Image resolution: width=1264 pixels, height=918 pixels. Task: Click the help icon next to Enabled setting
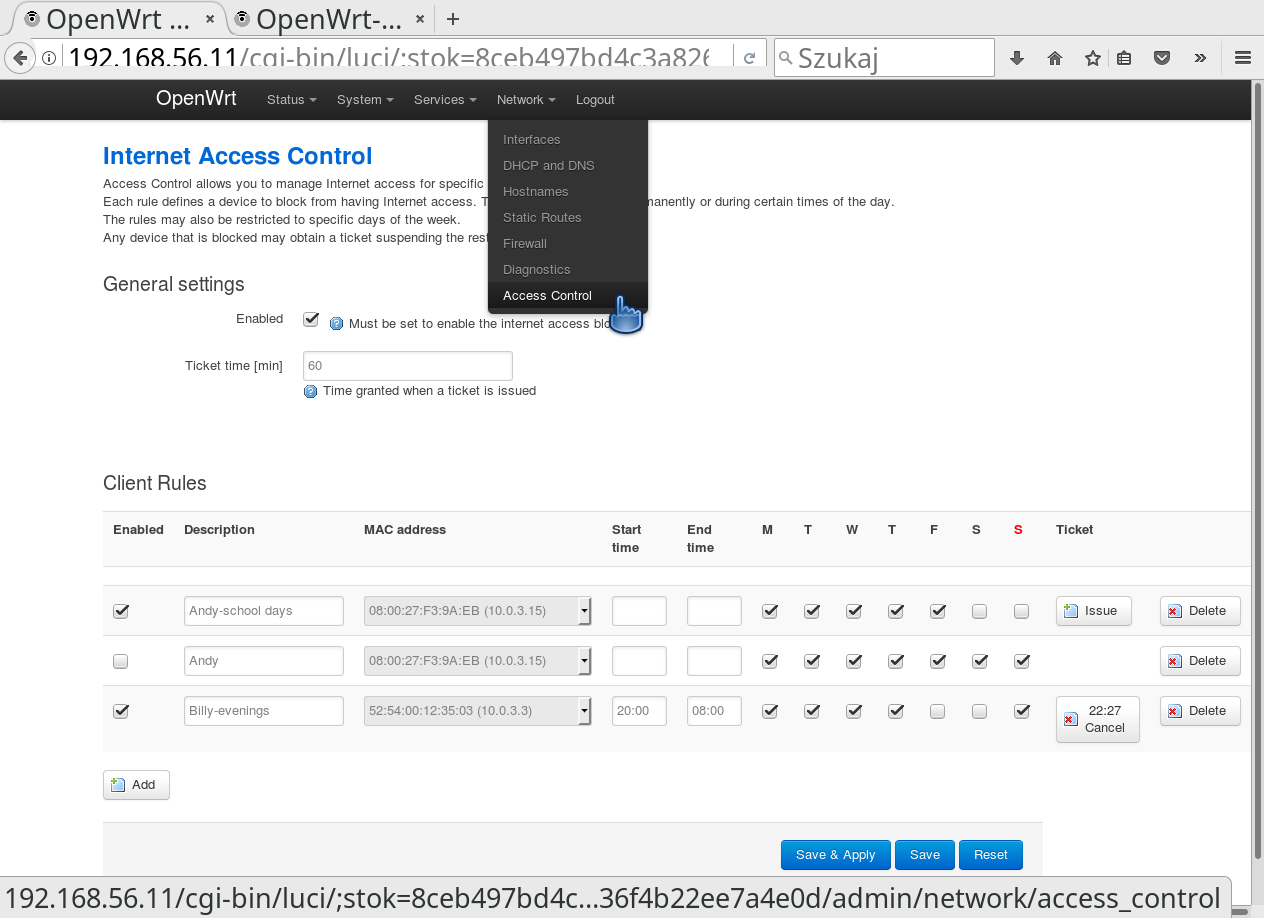(336, 324)
